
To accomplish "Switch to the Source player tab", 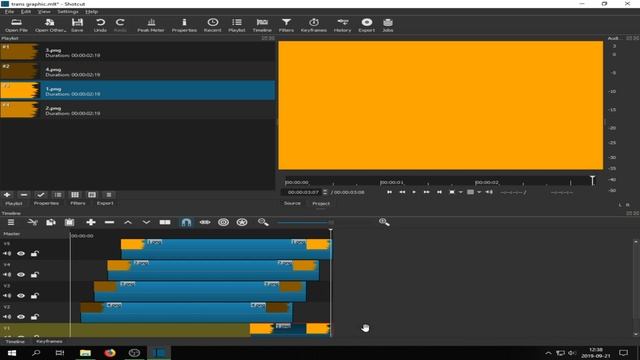I will click(292, 203).
